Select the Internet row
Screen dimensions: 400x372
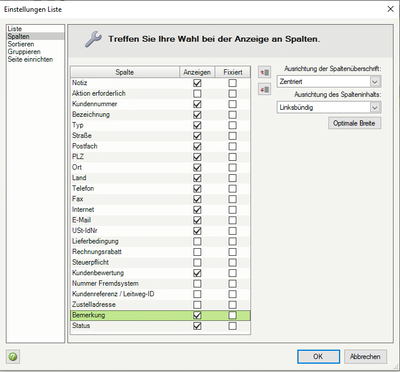pos(160,210)
